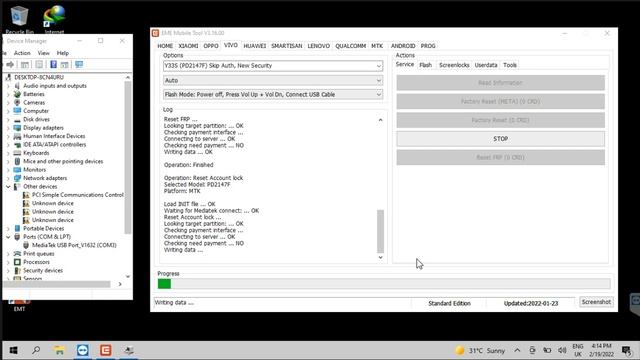Click the Screenshot button

click(x=596, y=302)
